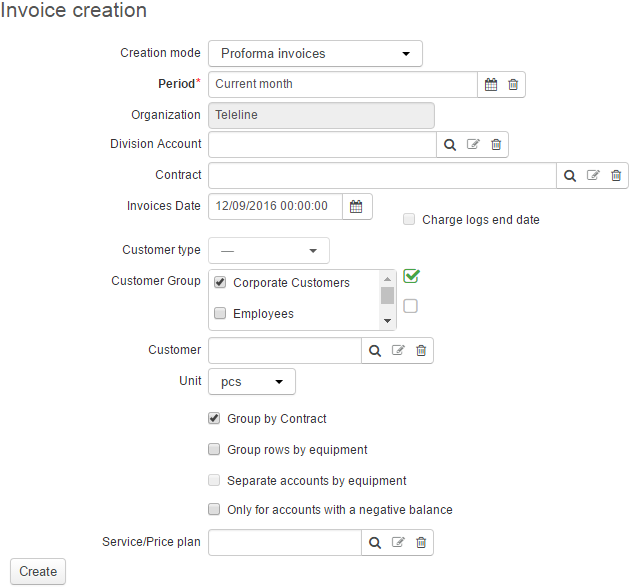This screenshot has width=631, height=587.
Task: Click the Customer Group list scroll-down arrow
Action: [x=388, y=321]
